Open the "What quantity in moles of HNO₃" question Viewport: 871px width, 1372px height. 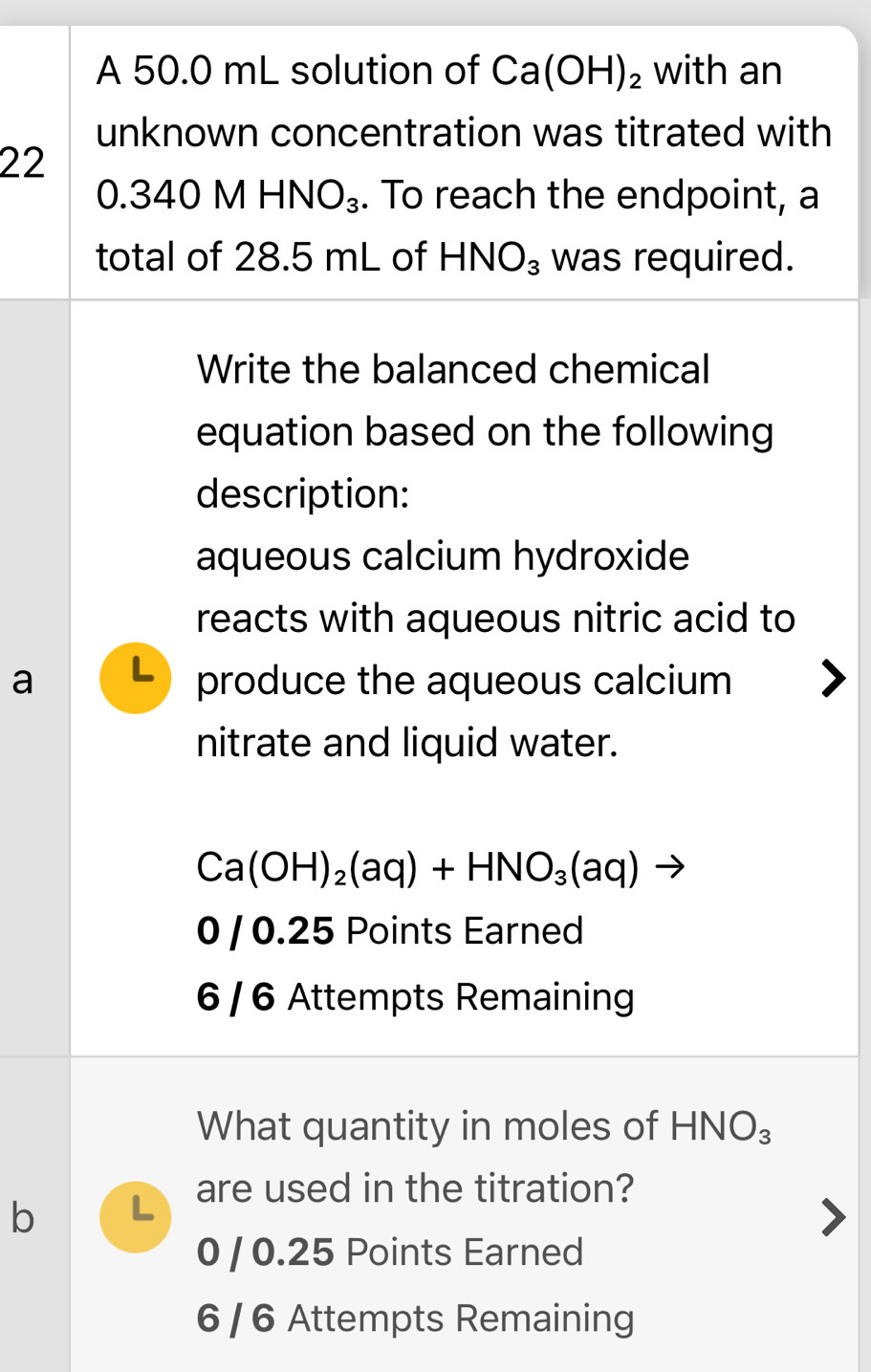[484, 1126]
